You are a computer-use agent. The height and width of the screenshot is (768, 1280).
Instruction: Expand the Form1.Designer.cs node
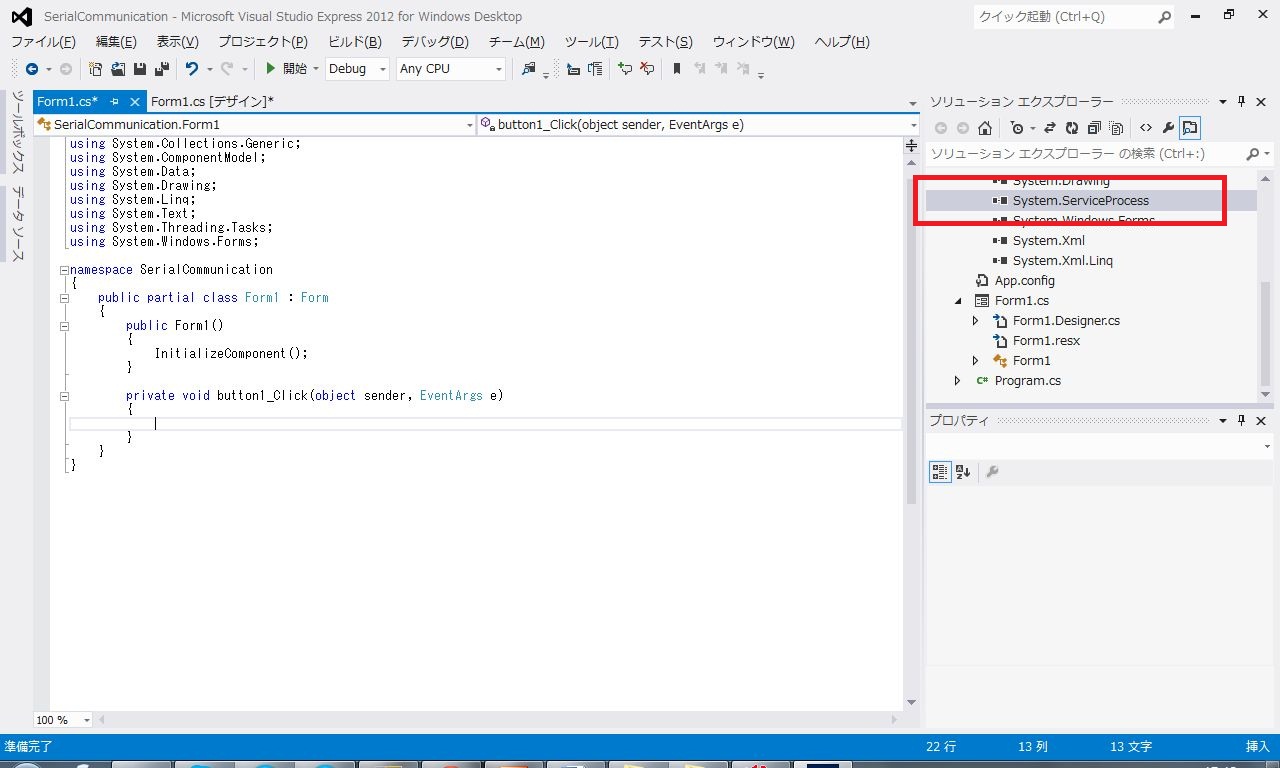[976, 321]
